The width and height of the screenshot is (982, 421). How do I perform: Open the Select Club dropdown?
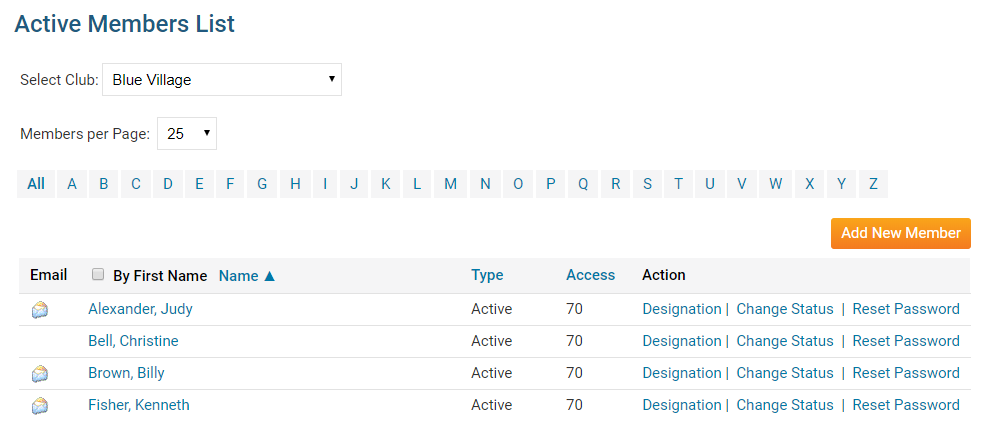(x=222, y=80)
